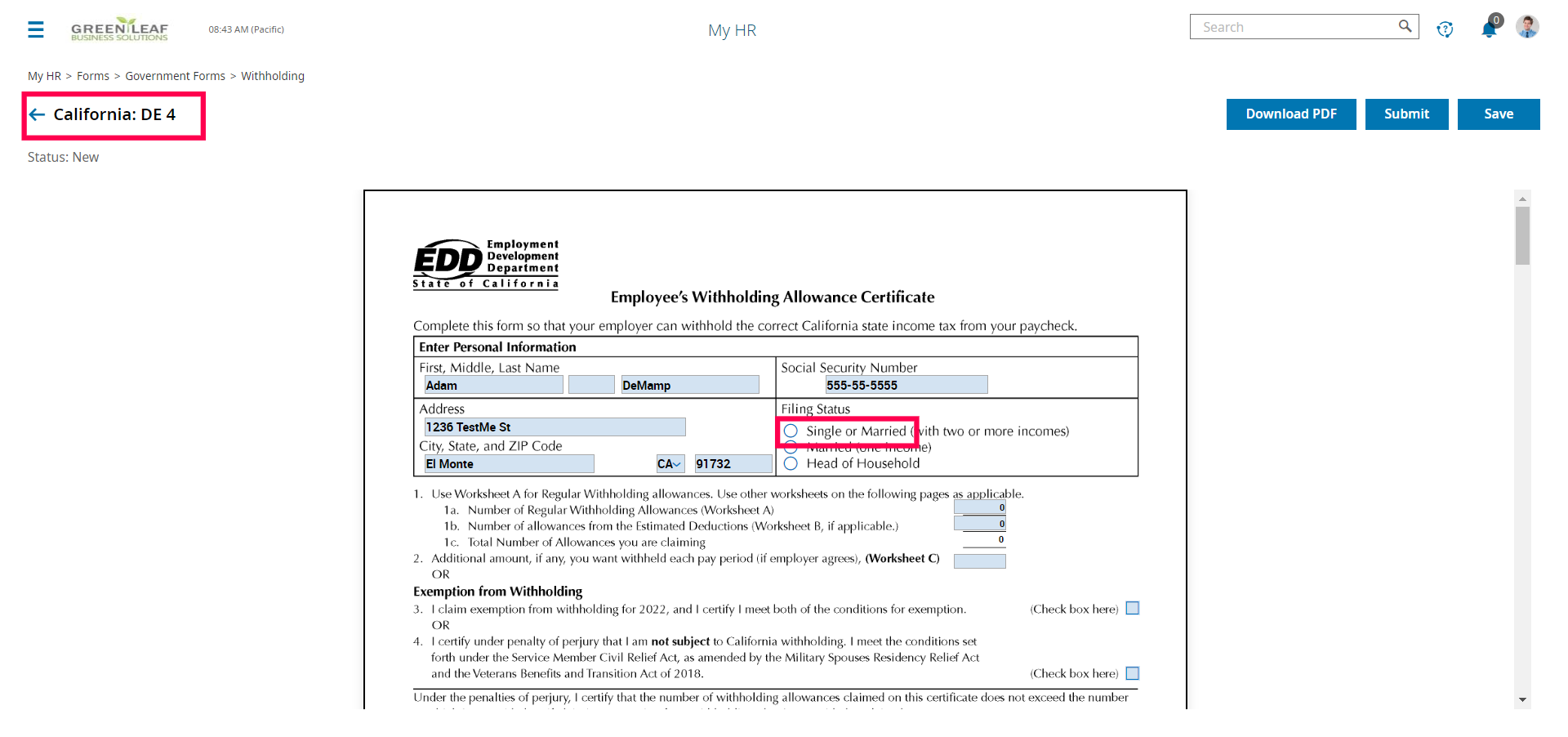The height and width of the screenshot is (737, 1568).
Task: Open the hamburger navigation menu
Action: point(36,30)
